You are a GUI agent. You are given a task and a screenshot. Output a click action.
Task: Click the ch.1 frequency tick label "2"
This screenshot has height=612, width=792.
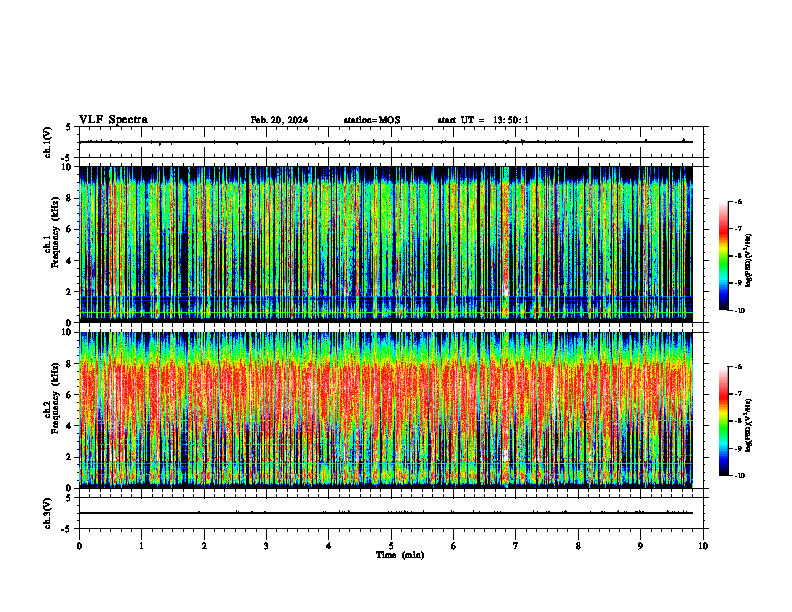point(71,292)
